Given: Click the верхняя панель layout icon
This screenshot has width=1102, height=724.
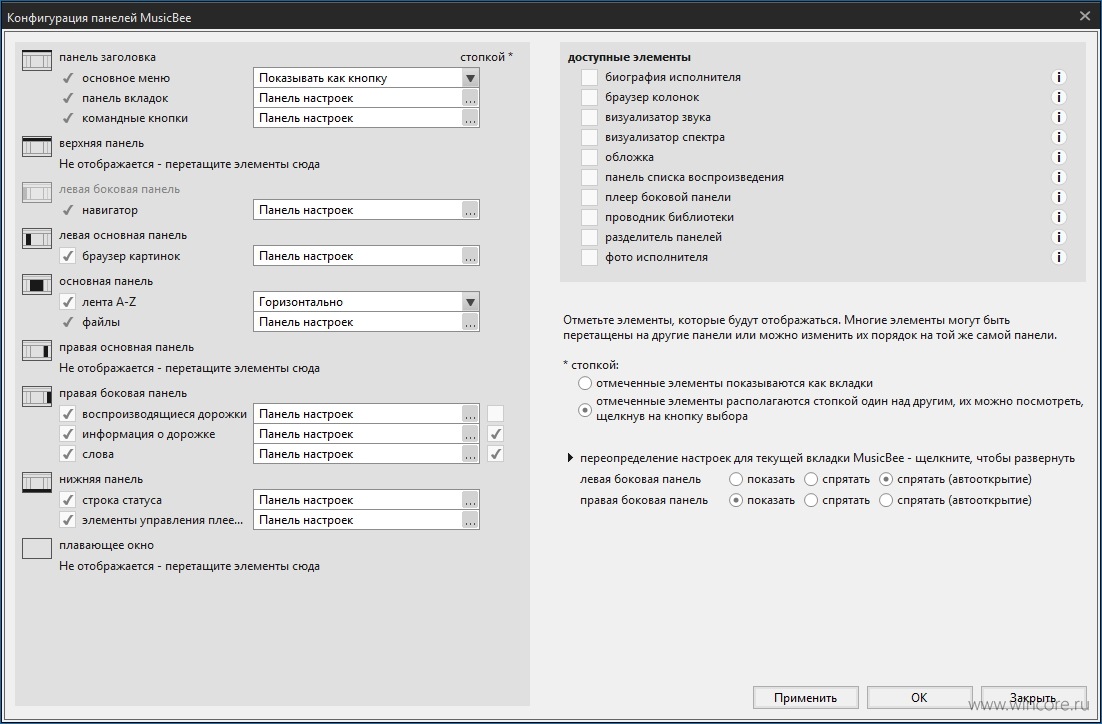Looking at the screenshot, I should tap(37, 146).
